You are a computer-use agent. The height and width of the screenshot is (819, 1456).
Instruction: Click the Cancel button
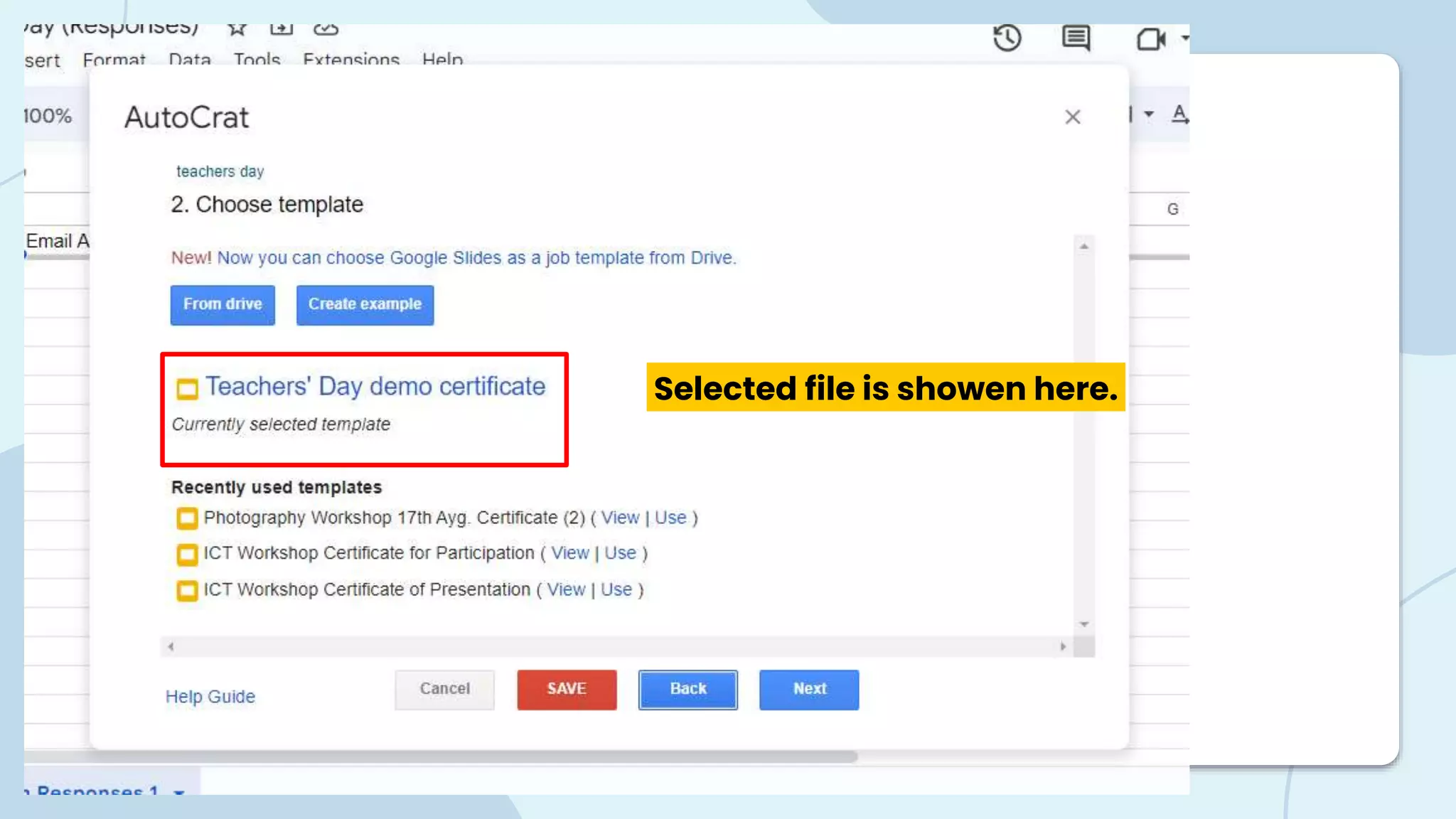click(444, 689)
